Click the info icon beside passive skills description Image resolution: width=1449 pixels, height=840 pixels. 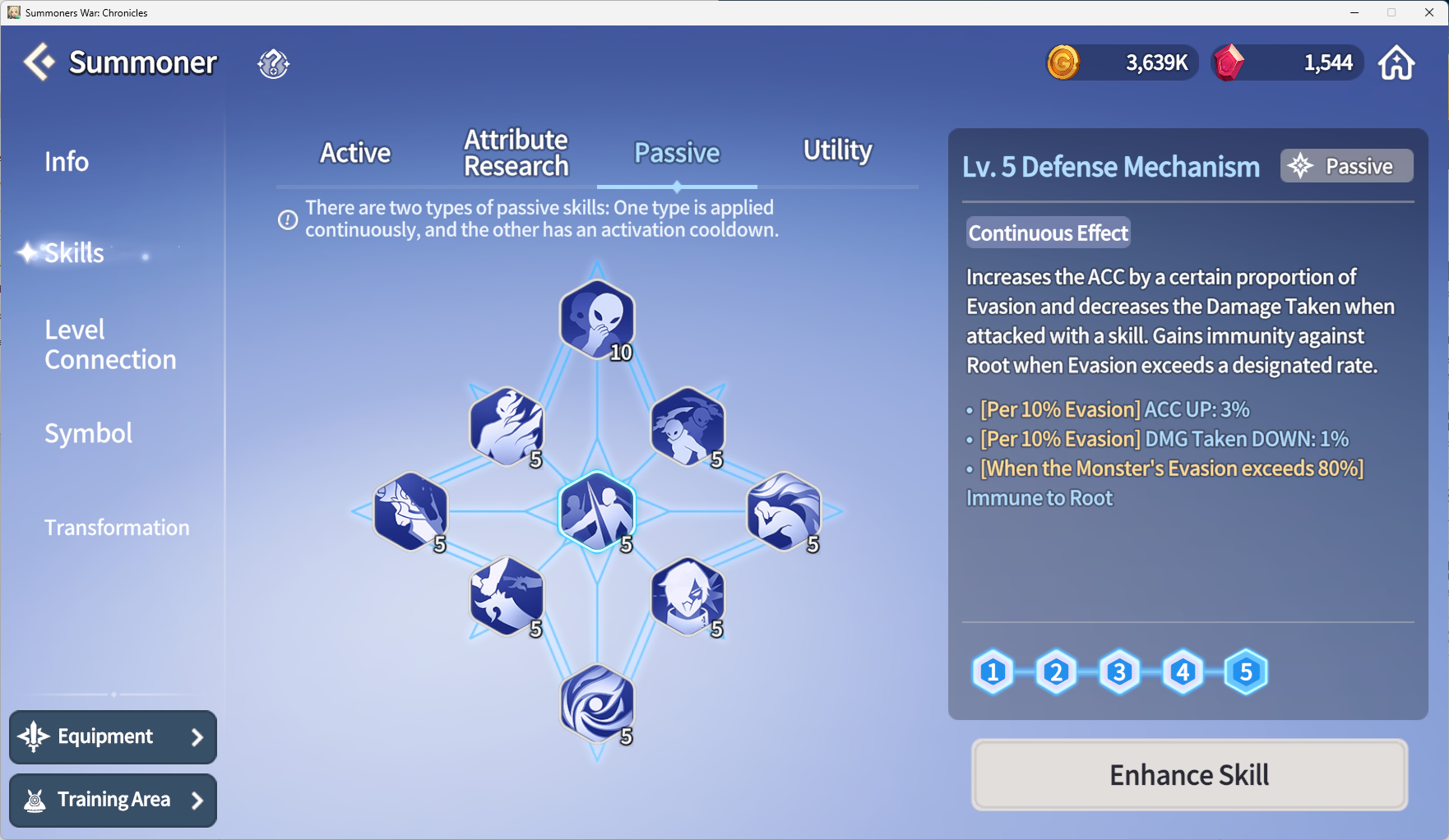(x=287, y=219)
